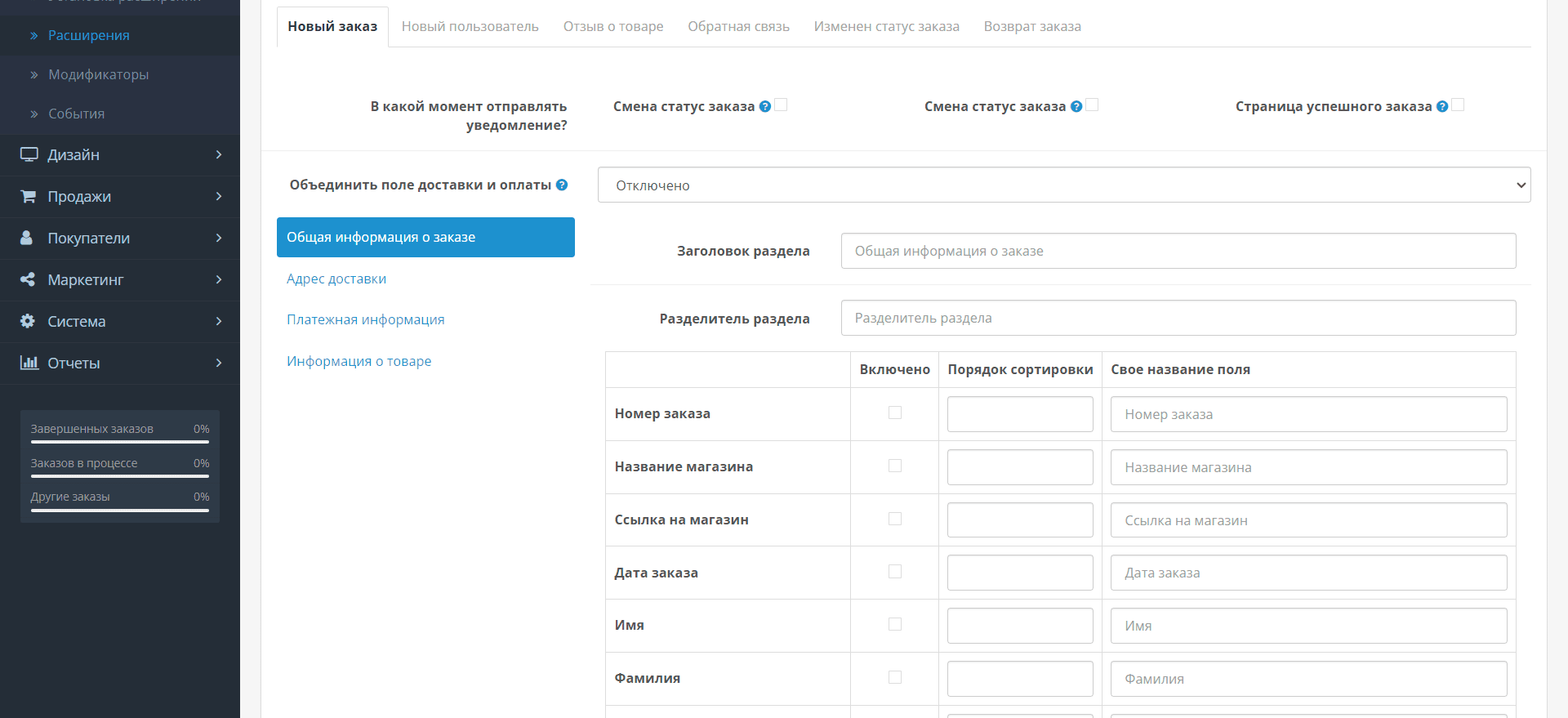Open Возврат заказа tab
1568x718 pixels.
1032,26
